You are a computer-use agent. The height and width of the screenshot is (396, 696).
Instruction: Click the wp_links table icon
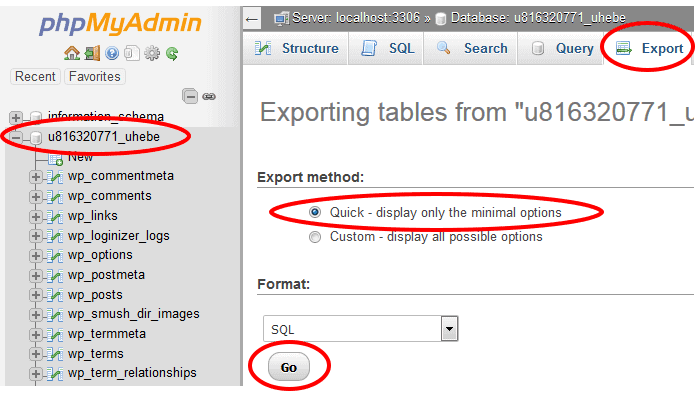pos(55,217)
